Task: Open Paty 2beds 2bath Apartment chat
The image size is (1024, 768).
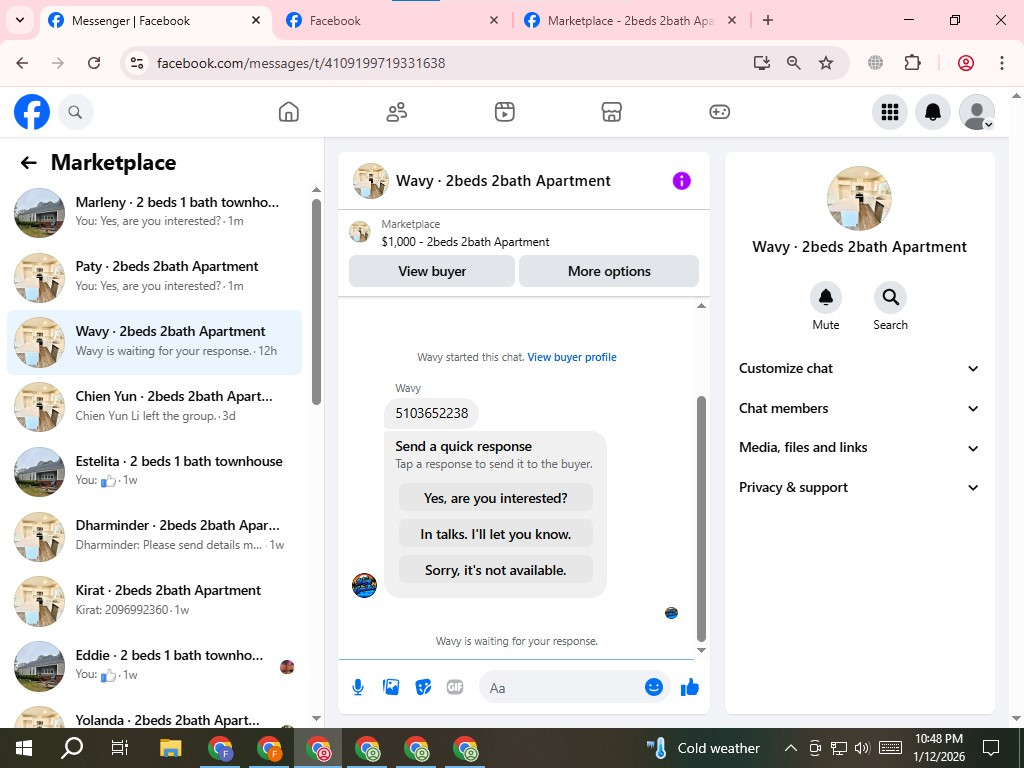Action: [x=155, y=277]
